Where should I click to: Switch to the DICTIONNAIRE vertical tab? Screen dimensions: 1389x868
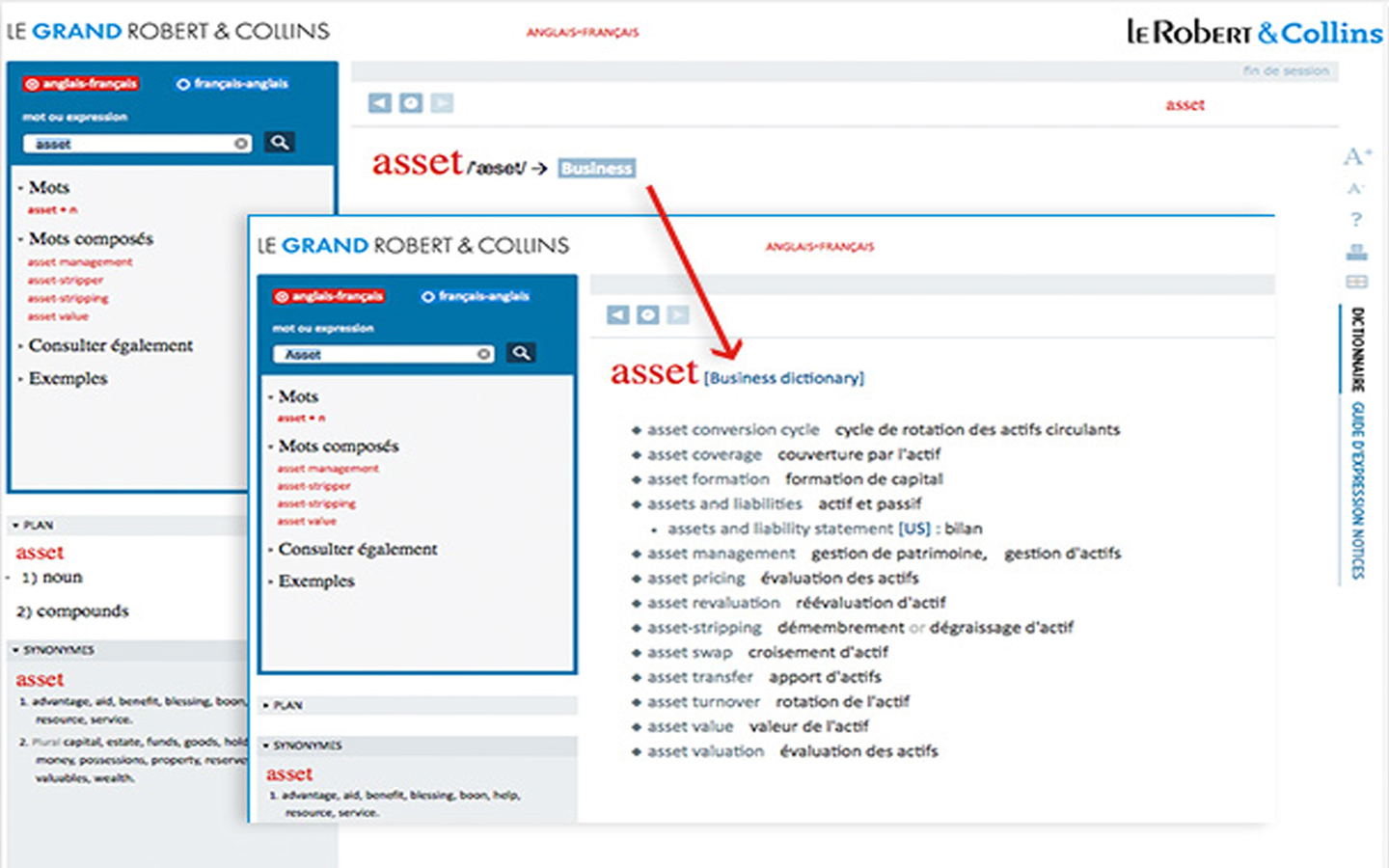coord(1357,348)
